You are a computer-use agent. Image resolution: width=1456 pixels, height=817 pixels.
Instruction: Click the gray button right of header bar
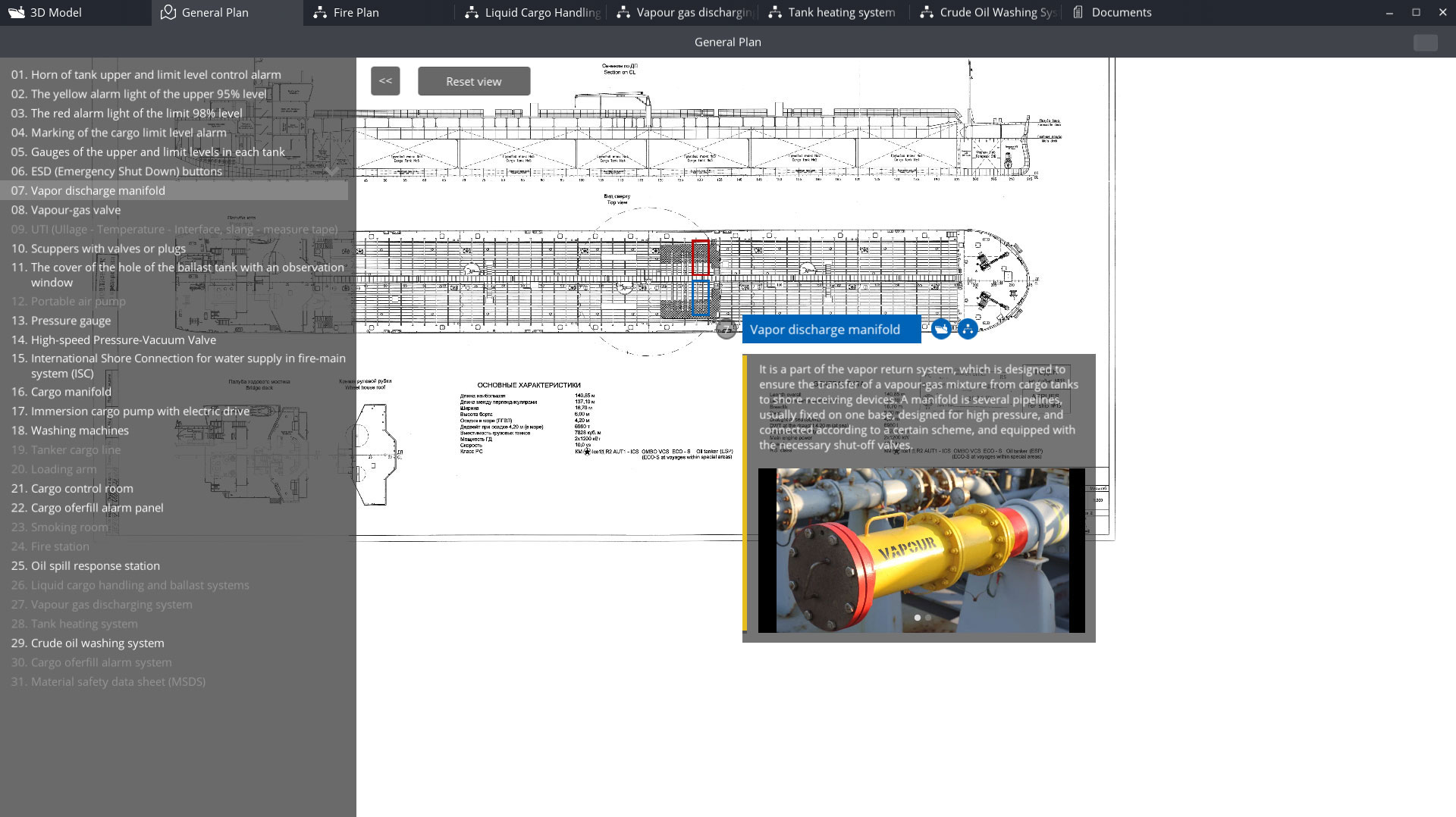1425,42
